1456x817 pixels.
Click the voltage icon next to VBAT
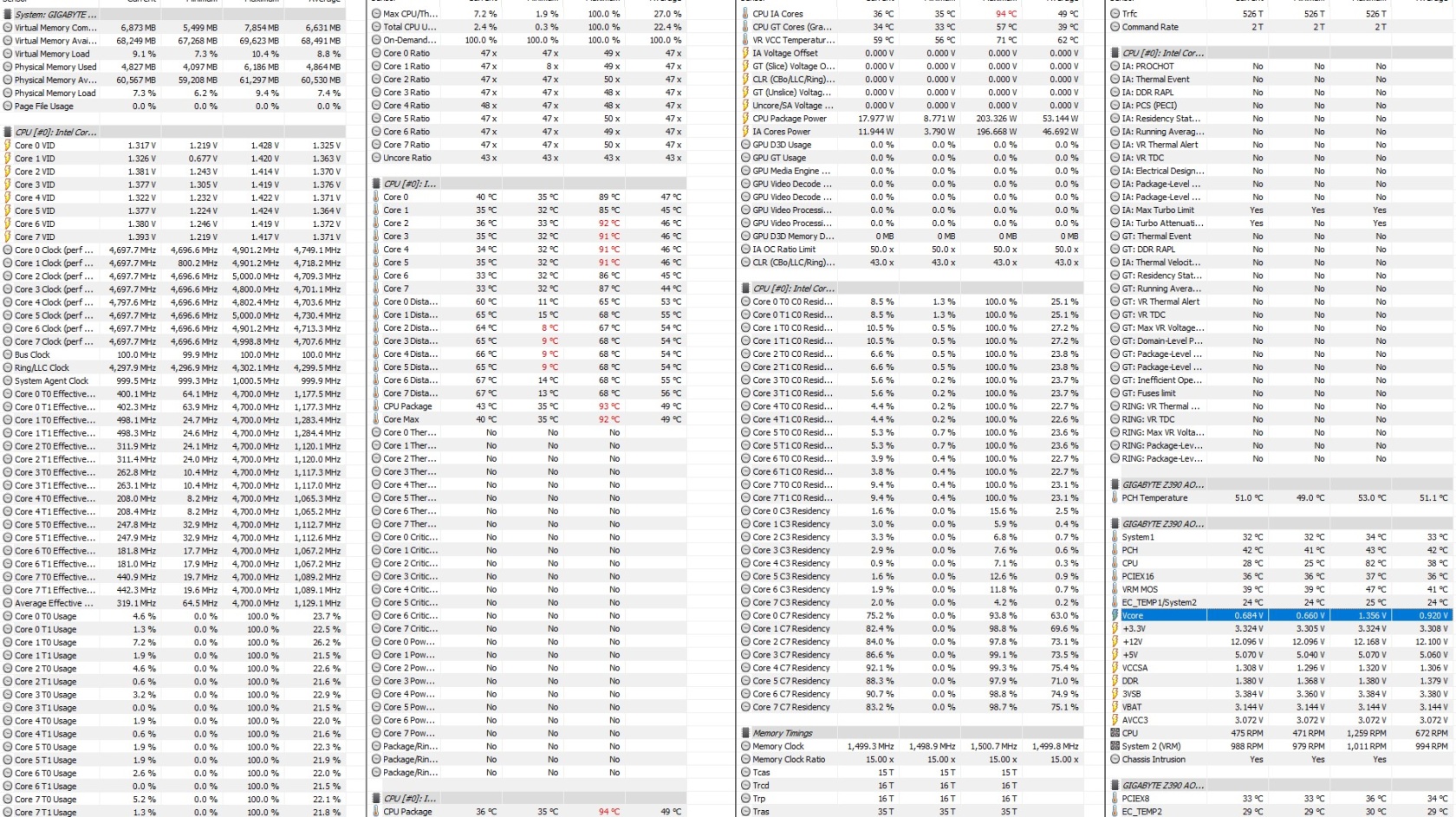click(1115, 707)
